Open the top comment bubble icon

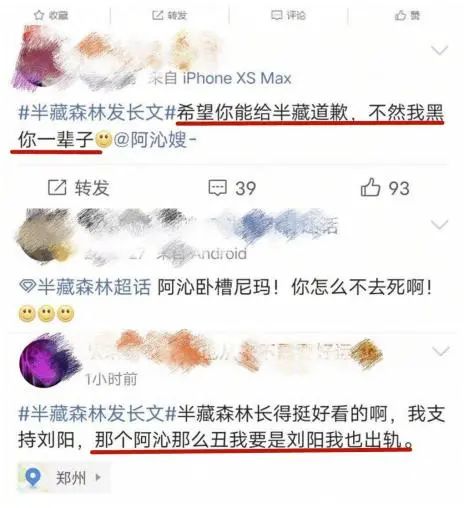click(x=276, y=15)
